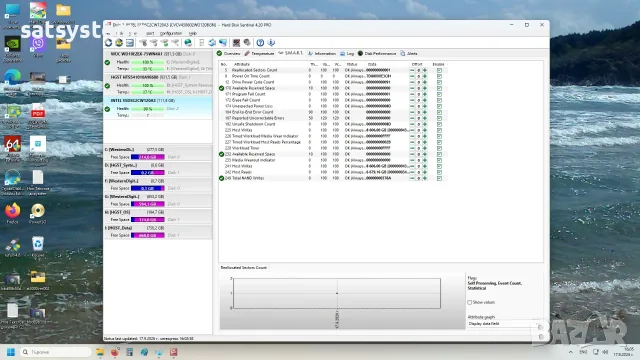Viewport: 640px width, 360px height.
Task: Click free space bar for drive G:
Action: tap(147, 204)
